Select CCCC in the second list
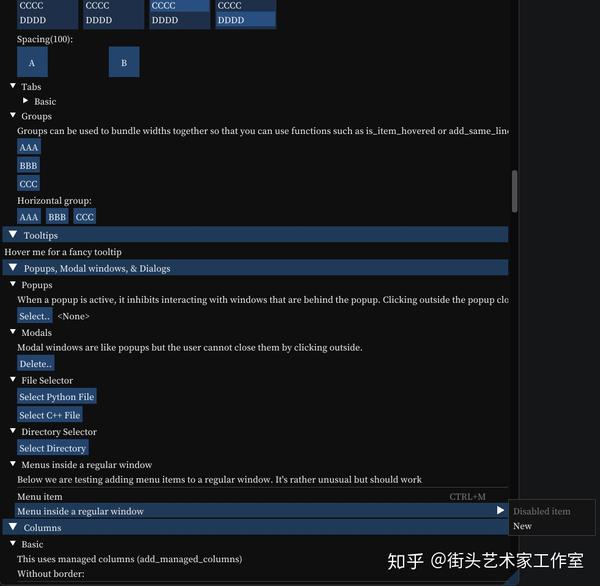The height and width of the screenshot is (586, 600). [x=114, y=5]
